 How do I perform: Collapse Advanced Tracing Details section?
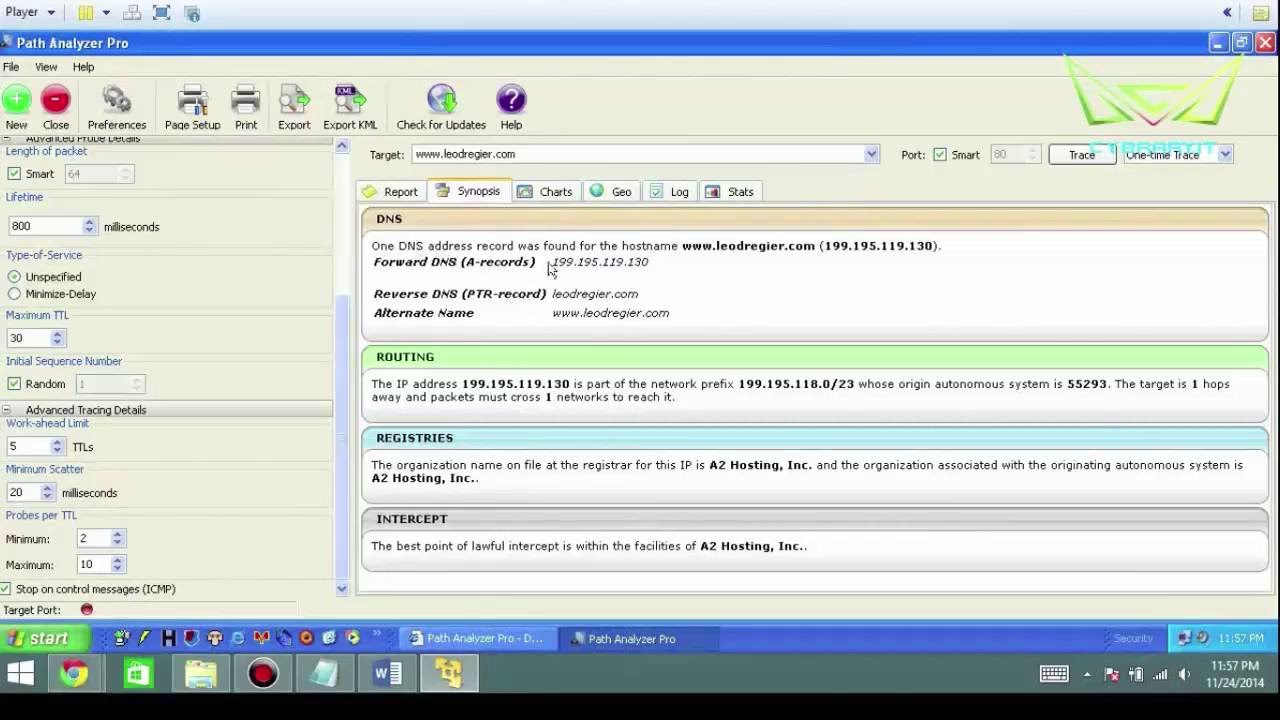pyautogui.click(x=6, y=410)
